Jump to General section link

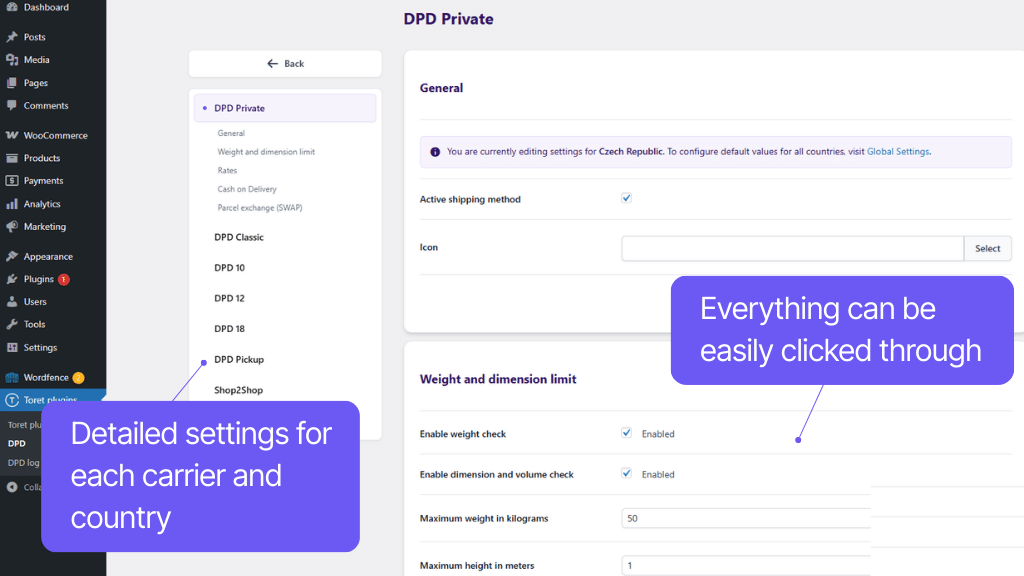pos(231,133)
